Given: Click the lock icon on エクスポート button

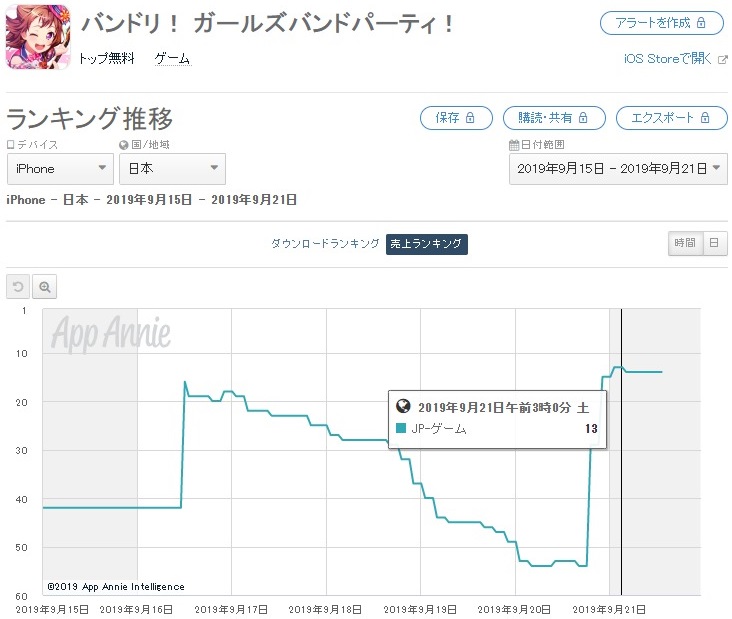Looking at the screenshot, I should click(x=705, y=118).
